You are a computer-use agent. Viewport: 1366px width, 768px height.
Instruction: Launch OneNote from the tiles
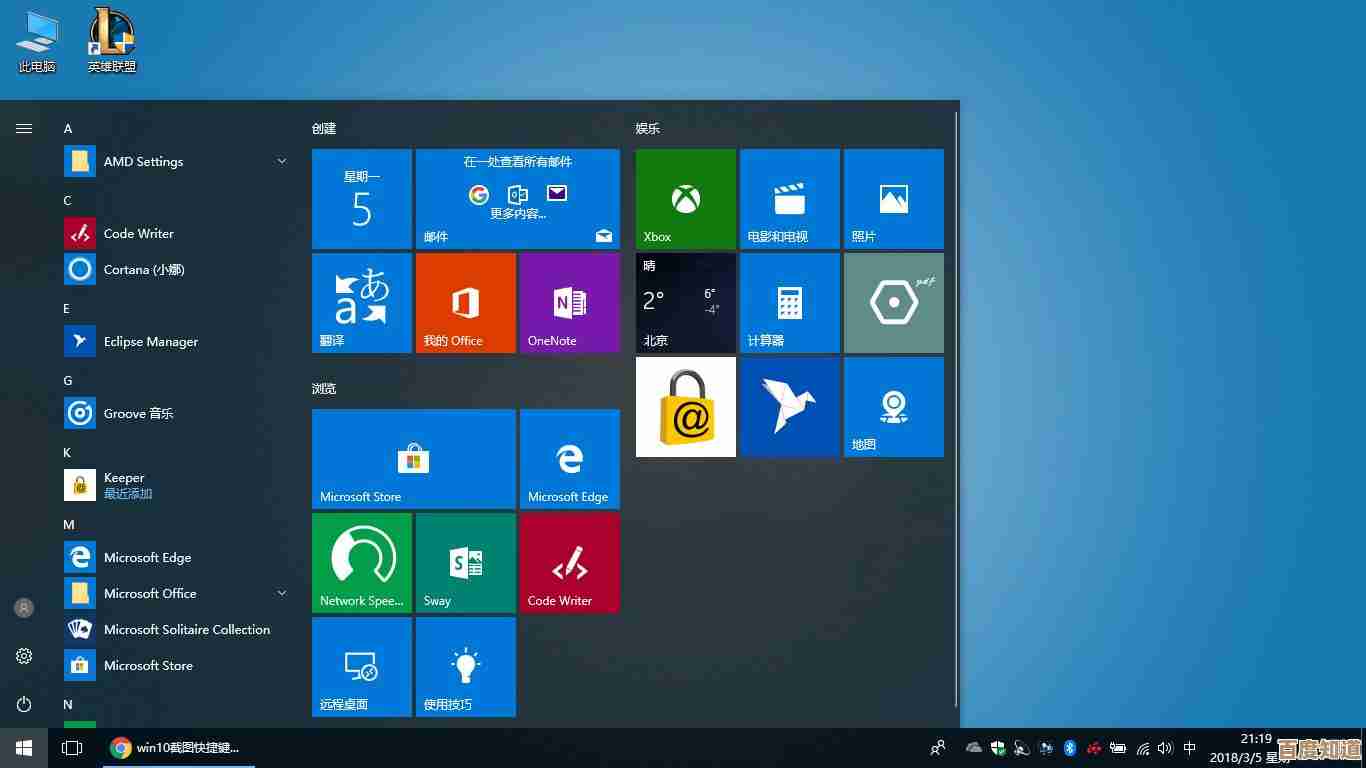(x=570, y=303)
